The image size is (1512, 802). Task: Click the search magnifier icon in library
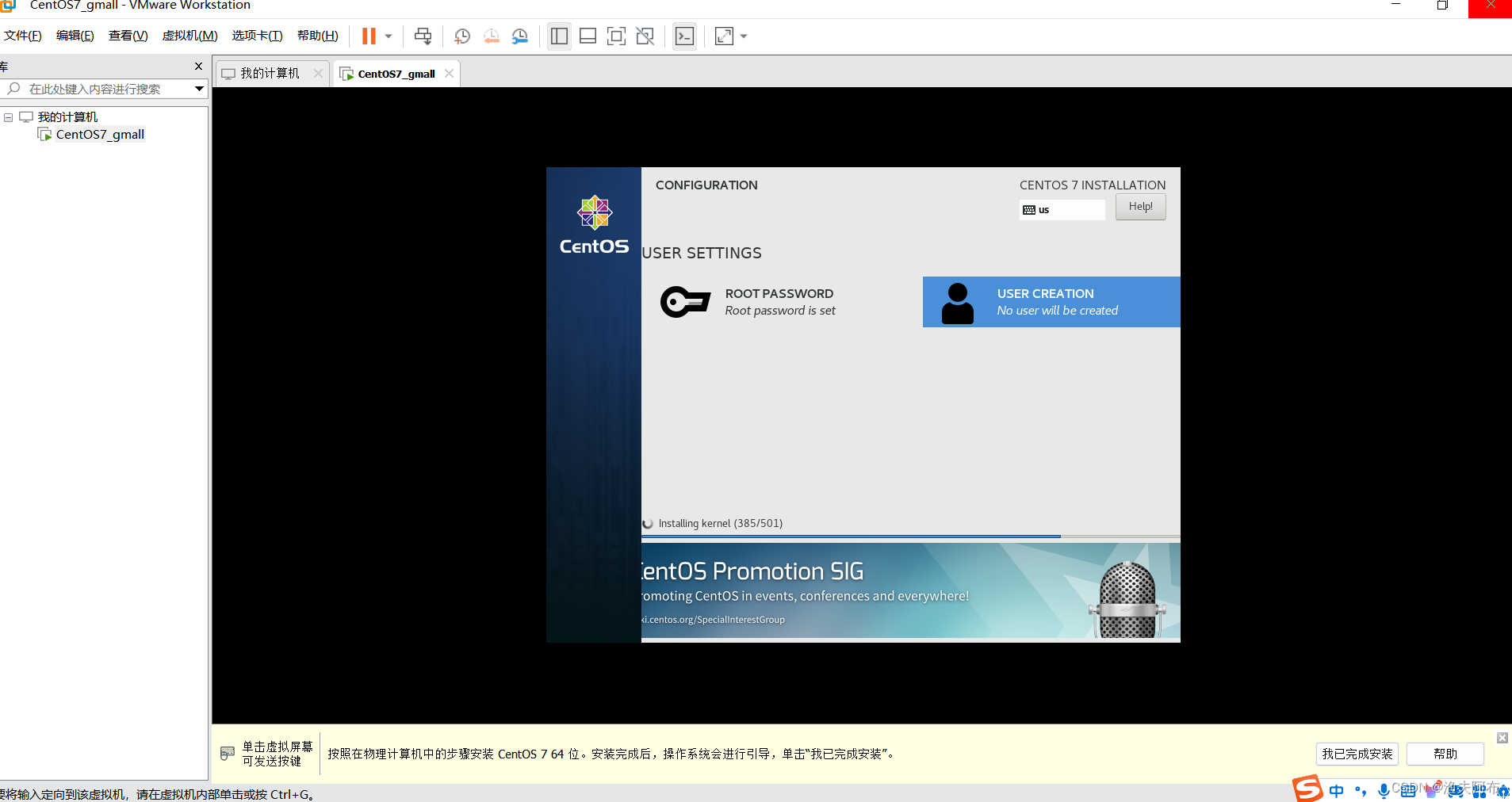coord(13,89)
